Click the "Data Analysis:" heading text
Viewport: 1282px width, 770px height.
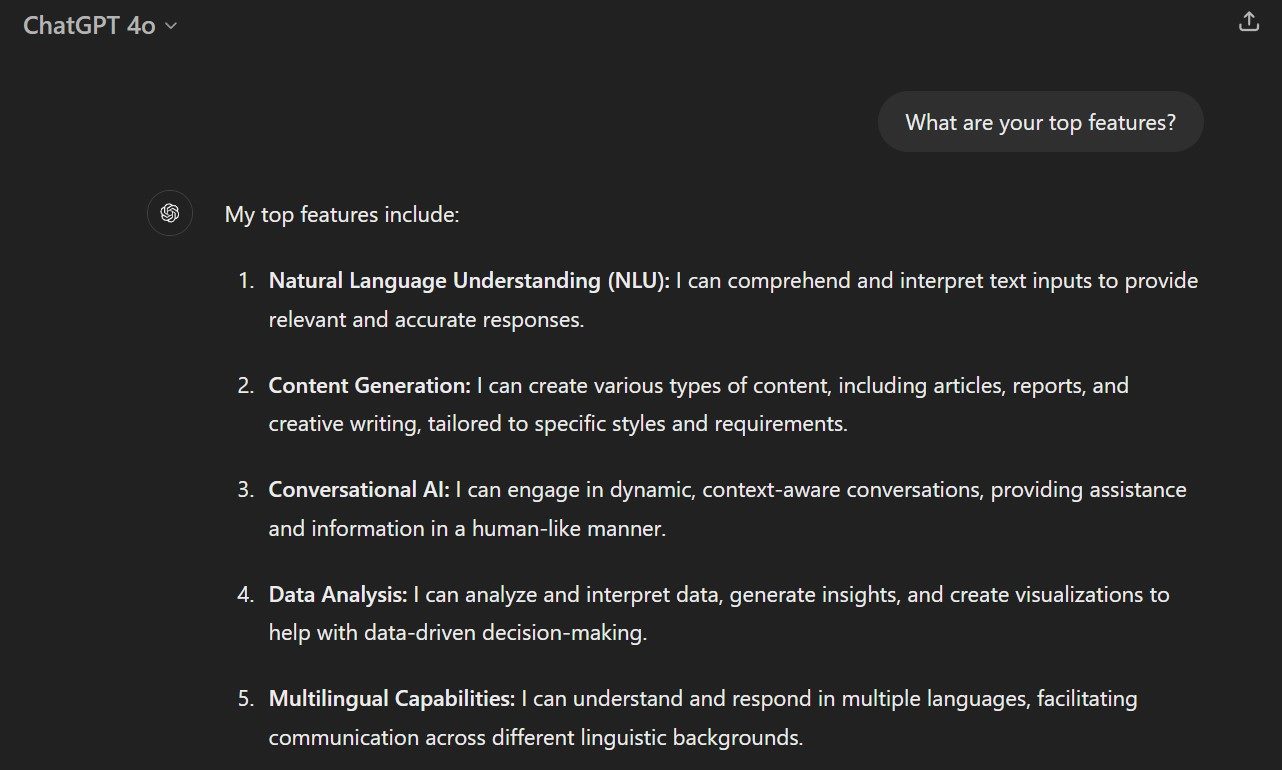(338, 594)
